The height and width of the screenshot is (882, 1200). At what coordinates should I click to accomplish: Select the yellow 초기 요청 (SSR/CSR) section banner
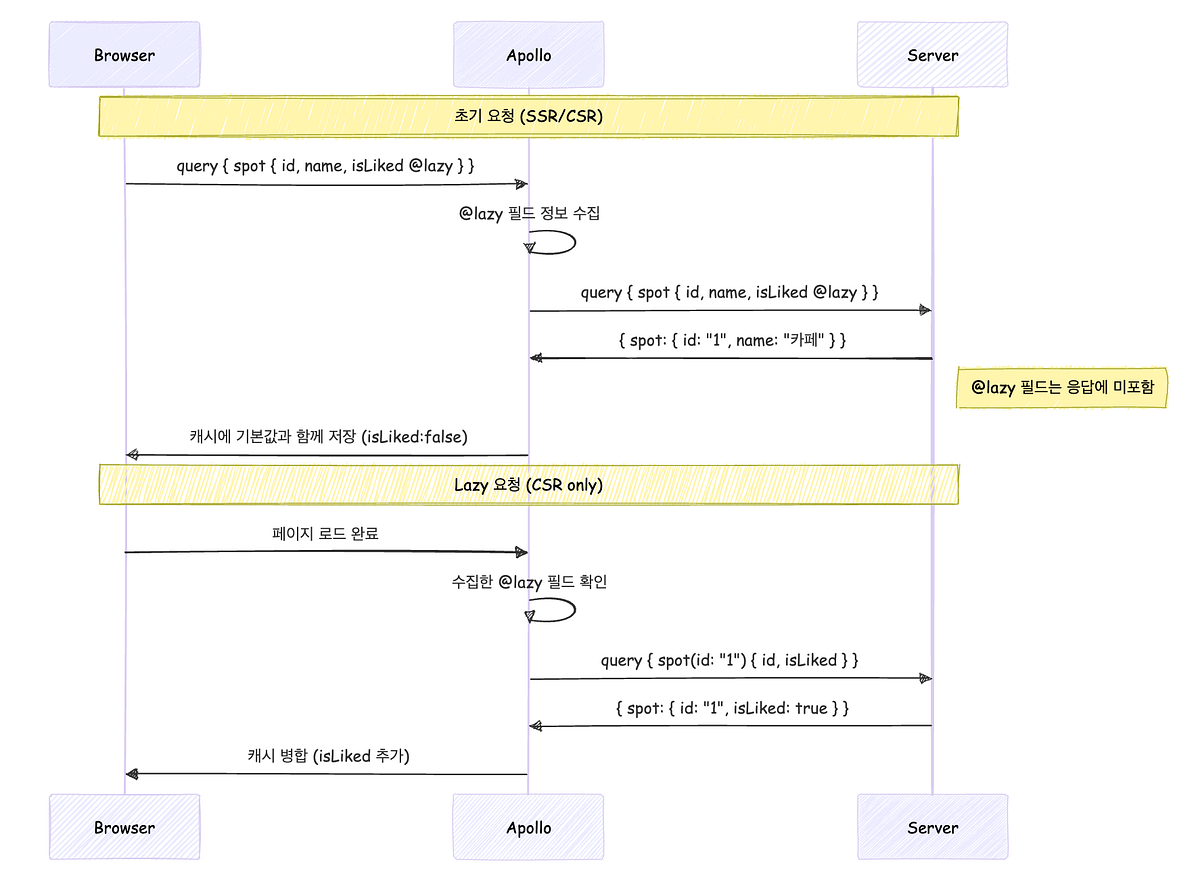click(528, 116)
